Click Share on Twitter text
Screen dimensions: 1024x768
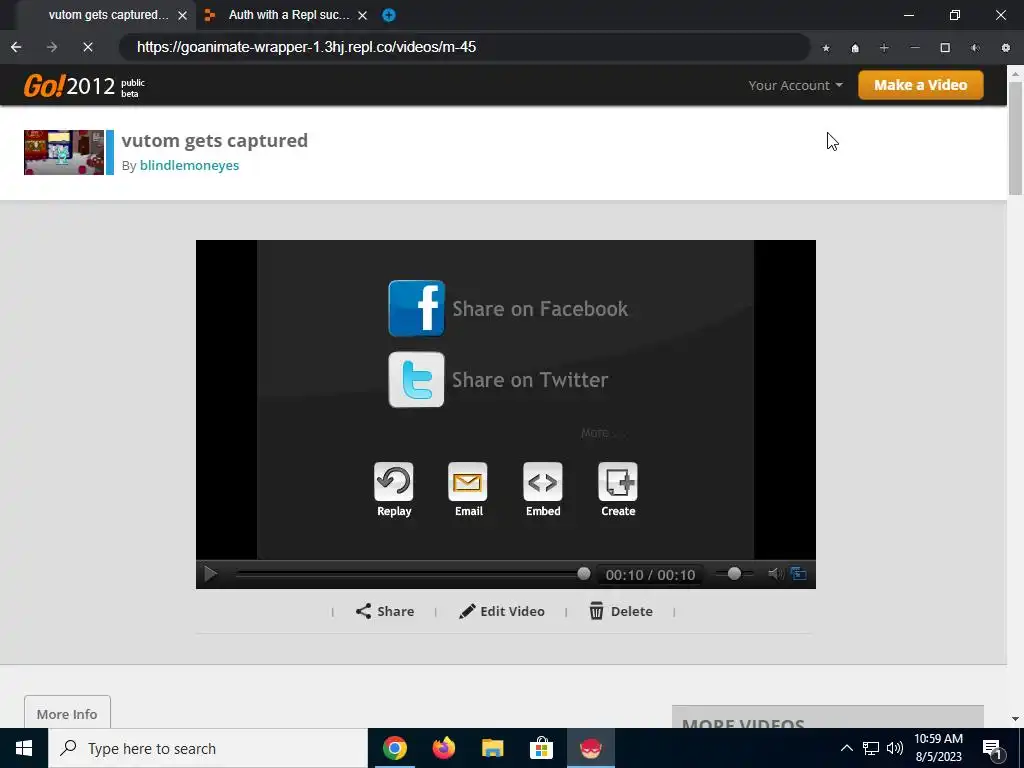(530, 379)
